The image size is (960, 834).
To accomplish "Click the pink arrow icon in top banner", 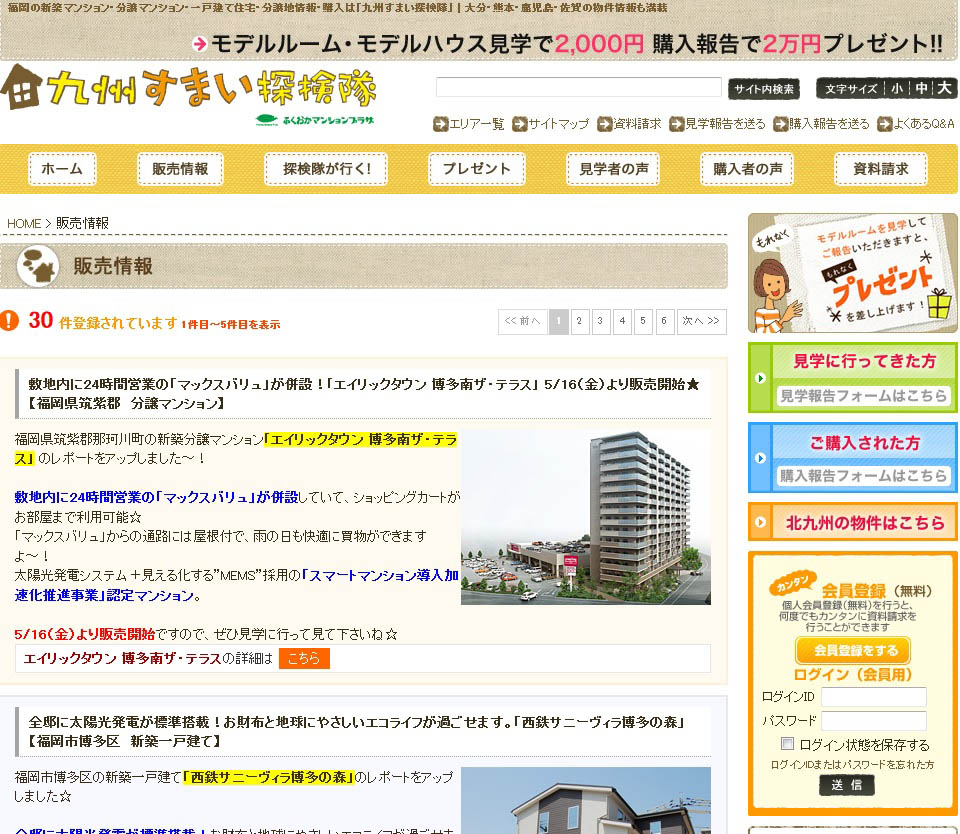I will [200, 44].
